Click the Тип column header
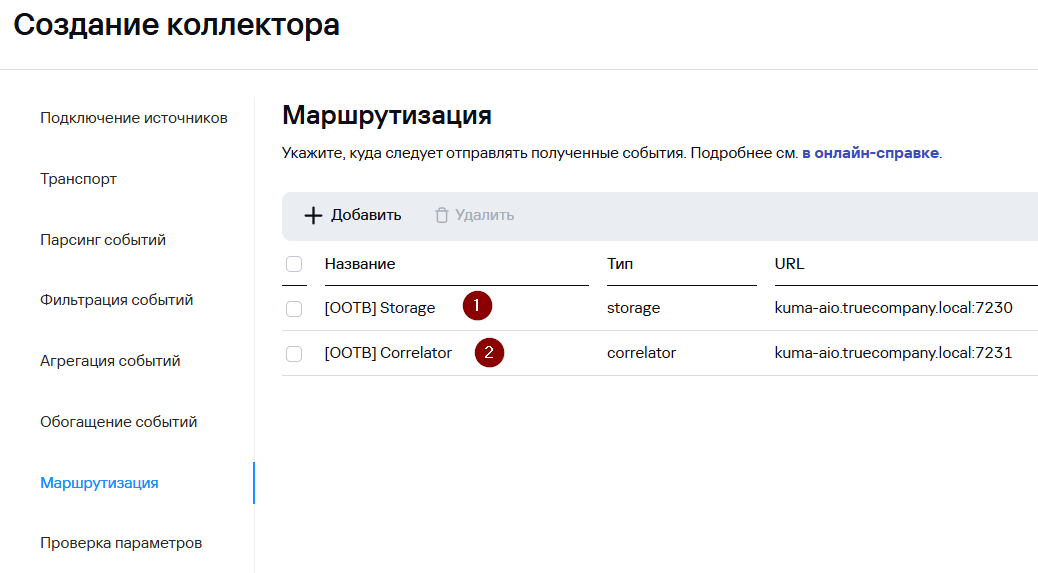 point(620,264)
